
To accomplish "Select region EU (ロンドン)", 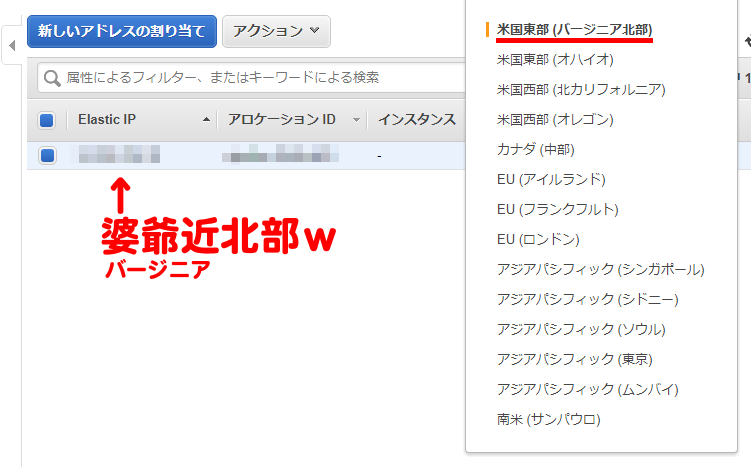I will [x=538, y=239].
